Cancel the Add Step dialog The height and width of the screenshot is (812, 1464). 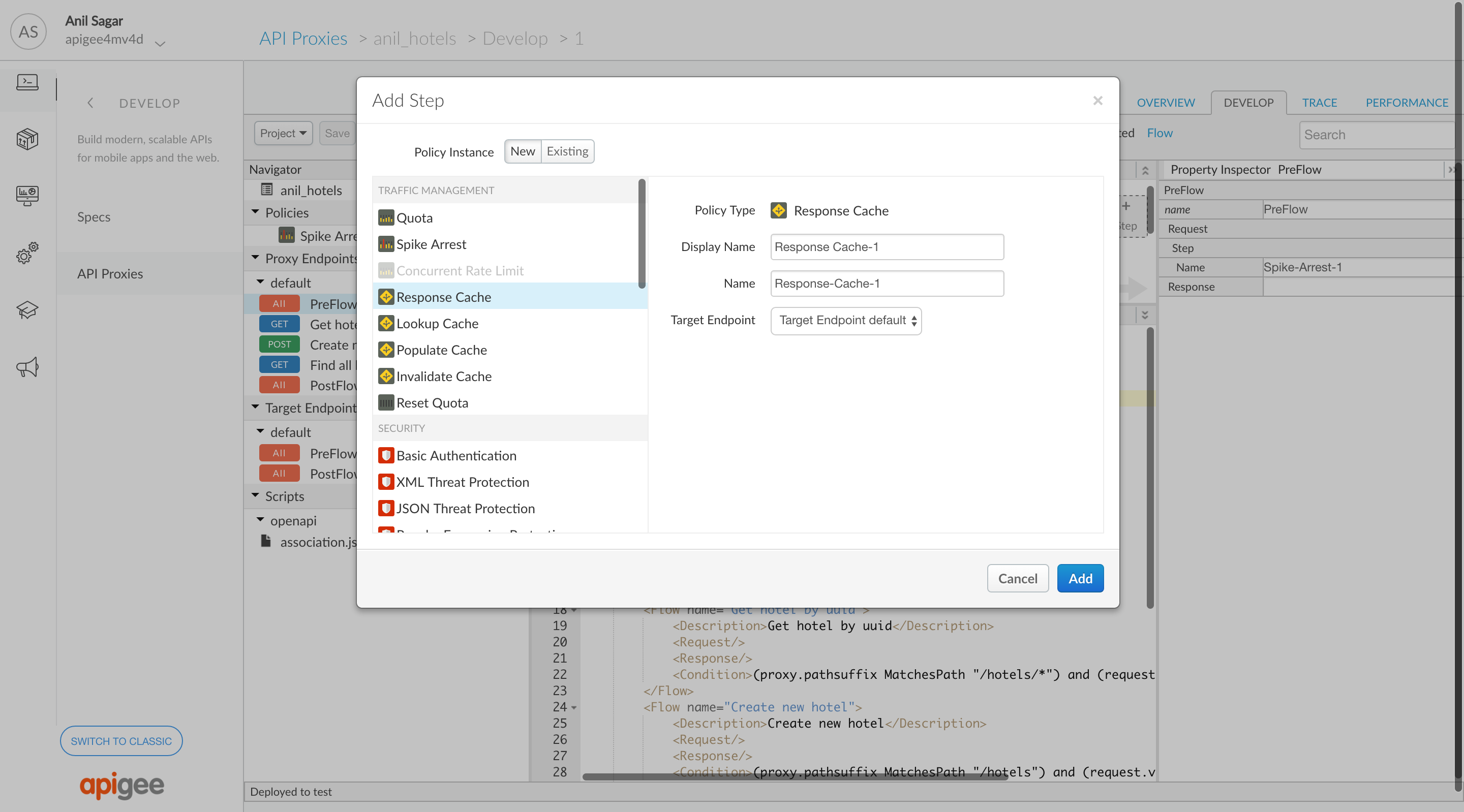[x=1017, y=578]
